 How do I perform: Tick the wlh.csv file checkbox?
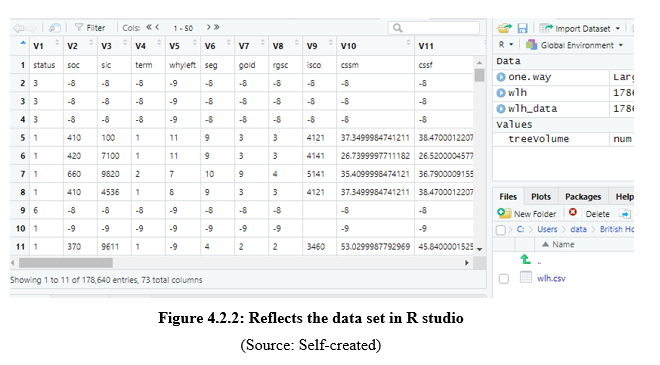click(x=503, y=279)
